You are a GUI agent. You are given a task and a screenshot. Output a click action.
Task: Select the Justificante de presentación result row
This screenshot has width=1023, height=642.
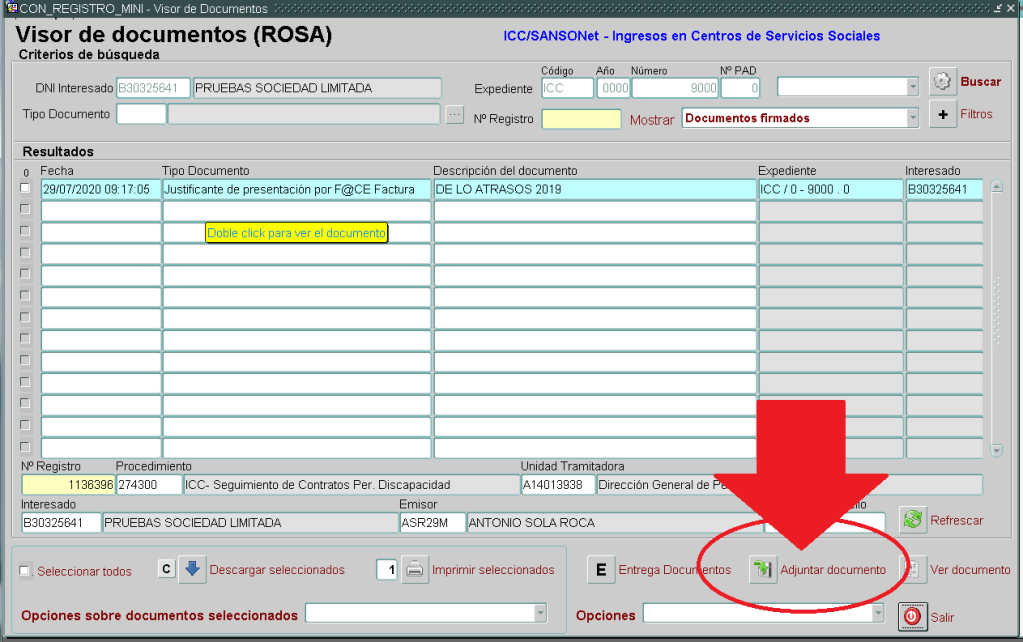(x=296, y=189)
